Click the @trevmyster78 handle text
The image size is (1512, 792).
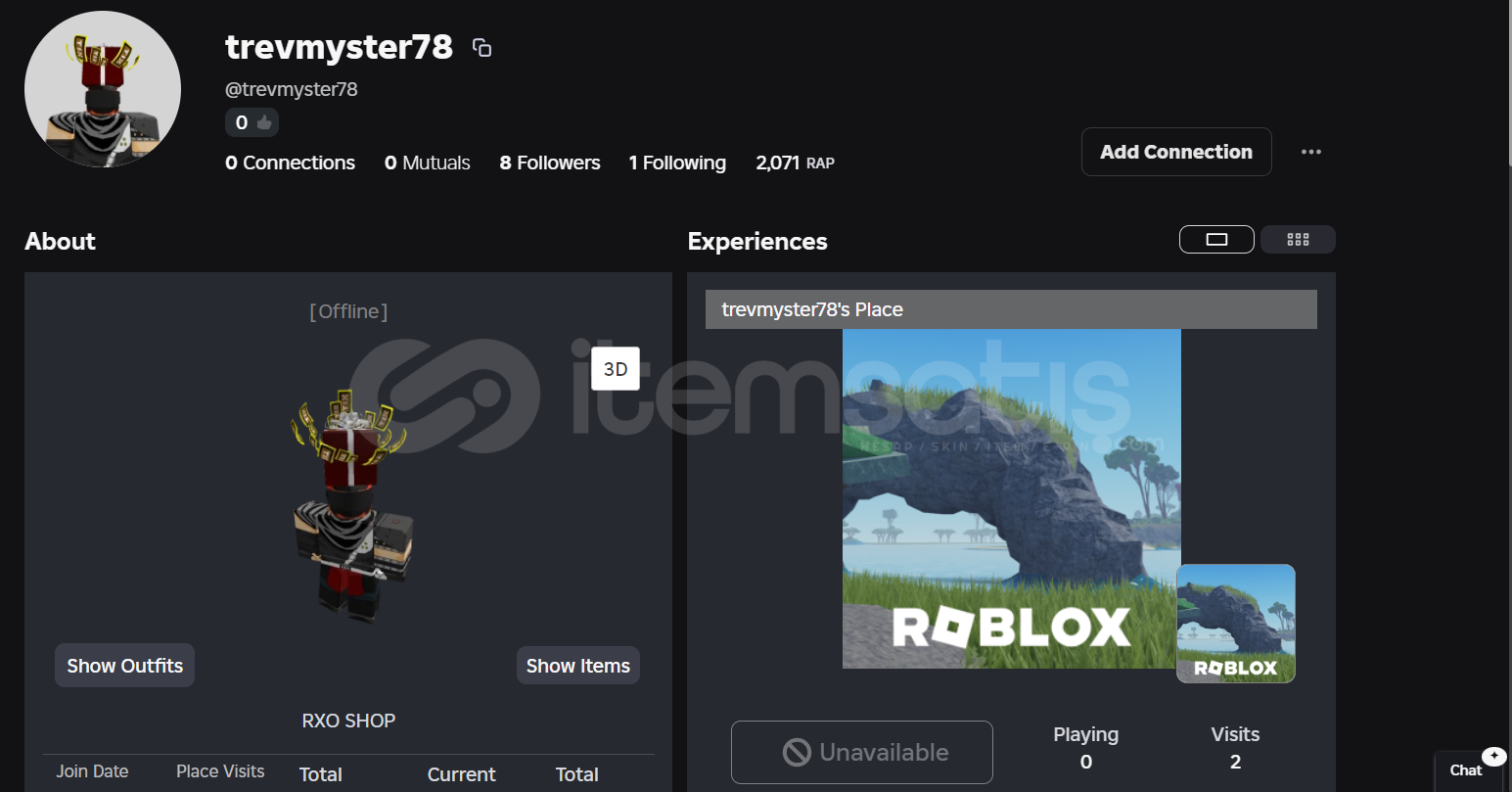pos(292,89)
